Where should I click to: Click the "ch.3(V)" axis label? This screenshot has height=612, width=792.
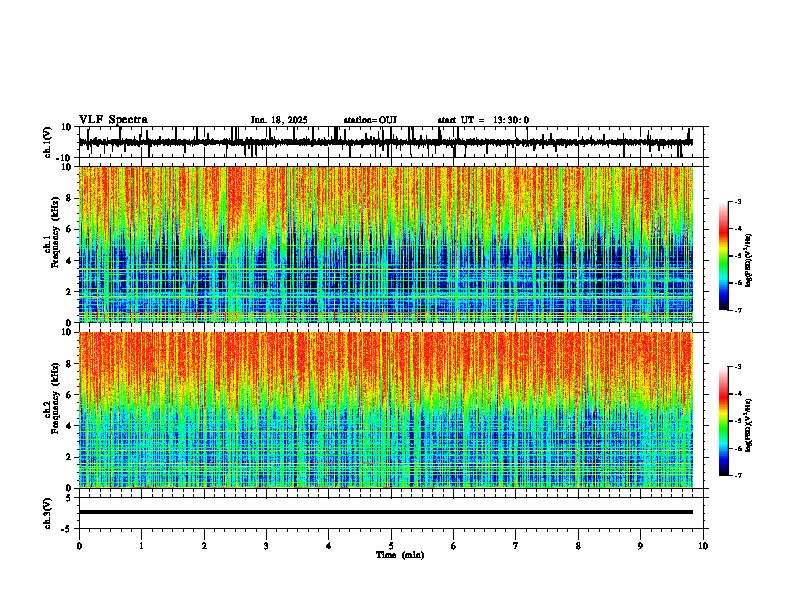click(x=48, y=514)
